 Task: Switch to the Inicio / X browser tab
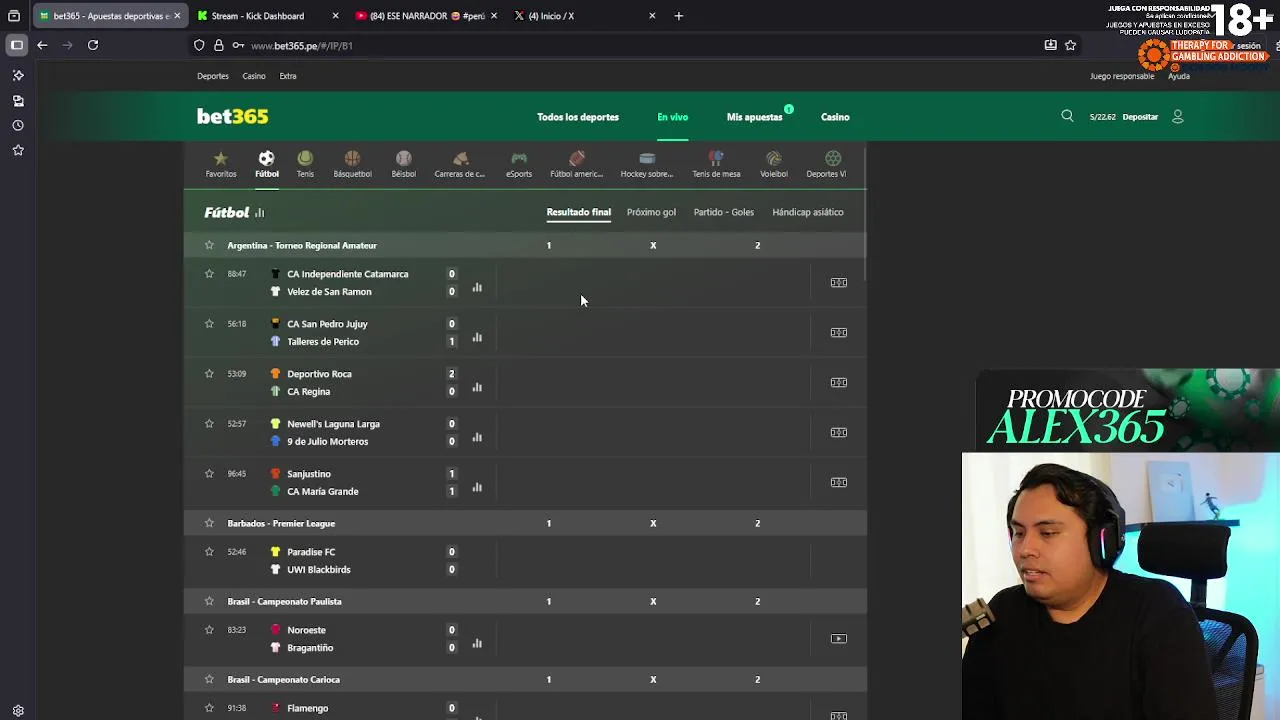[x=586, y=16]
